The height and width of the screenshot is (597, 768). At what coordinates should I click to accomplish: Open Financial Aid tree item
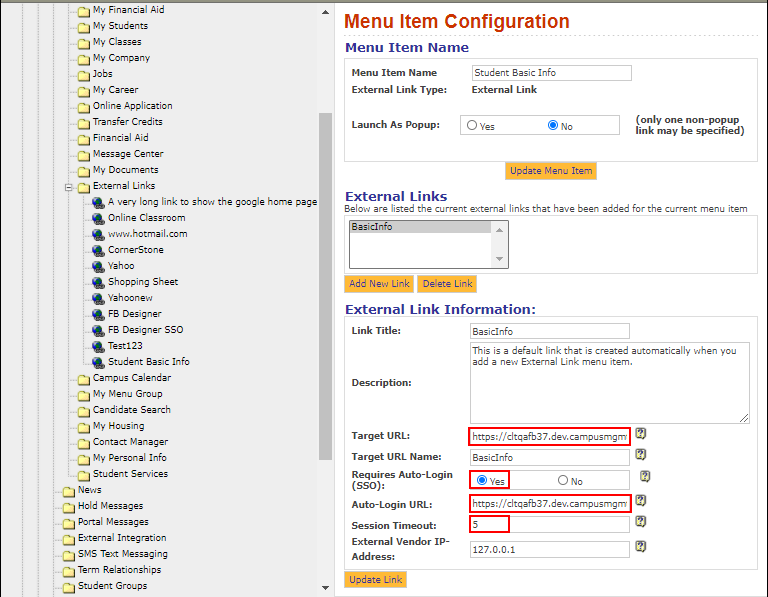(120, 138)
